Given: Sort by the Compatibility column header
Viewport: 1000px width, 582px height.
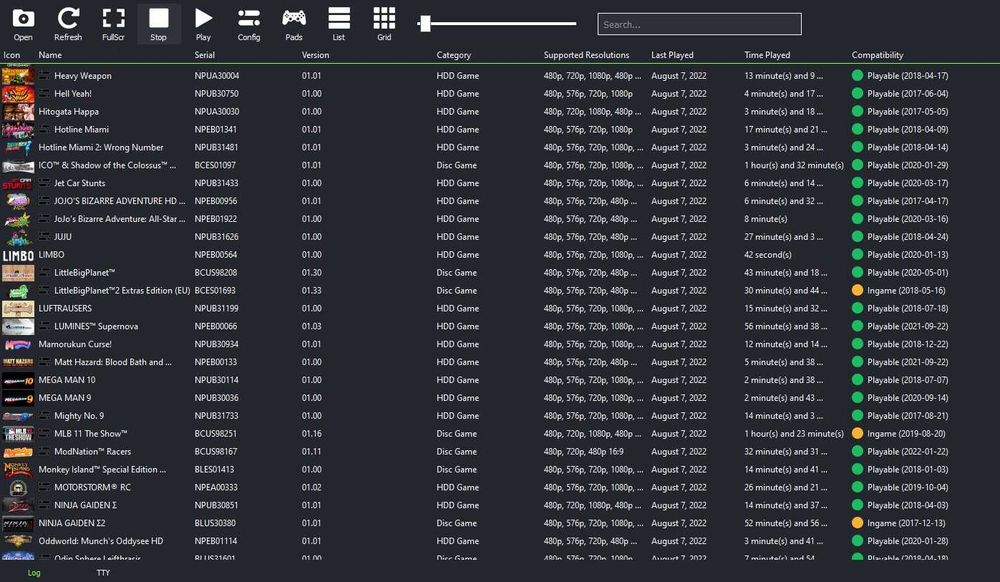Looking at the screenshot, I should tap(878, 55).
